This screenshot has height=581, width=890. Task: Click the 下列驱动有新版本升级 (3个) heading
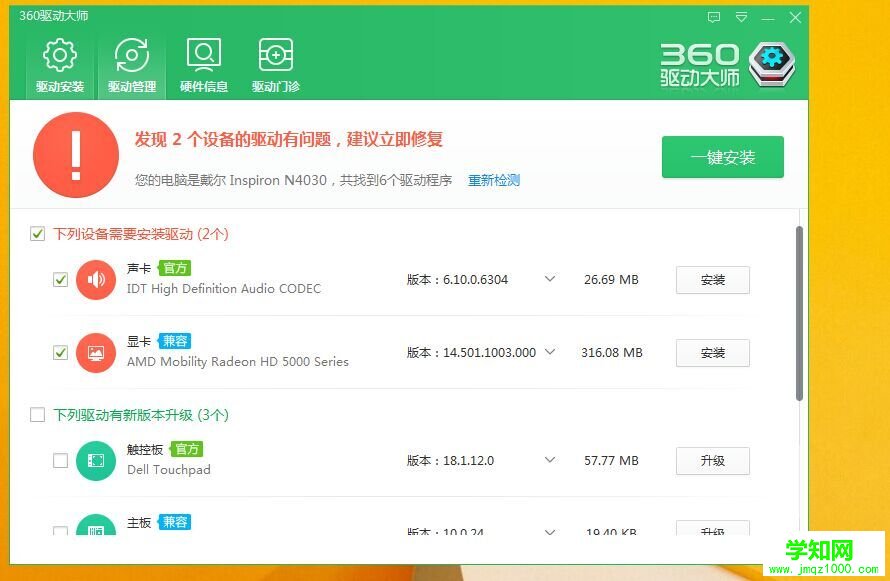tap(141, 415)
